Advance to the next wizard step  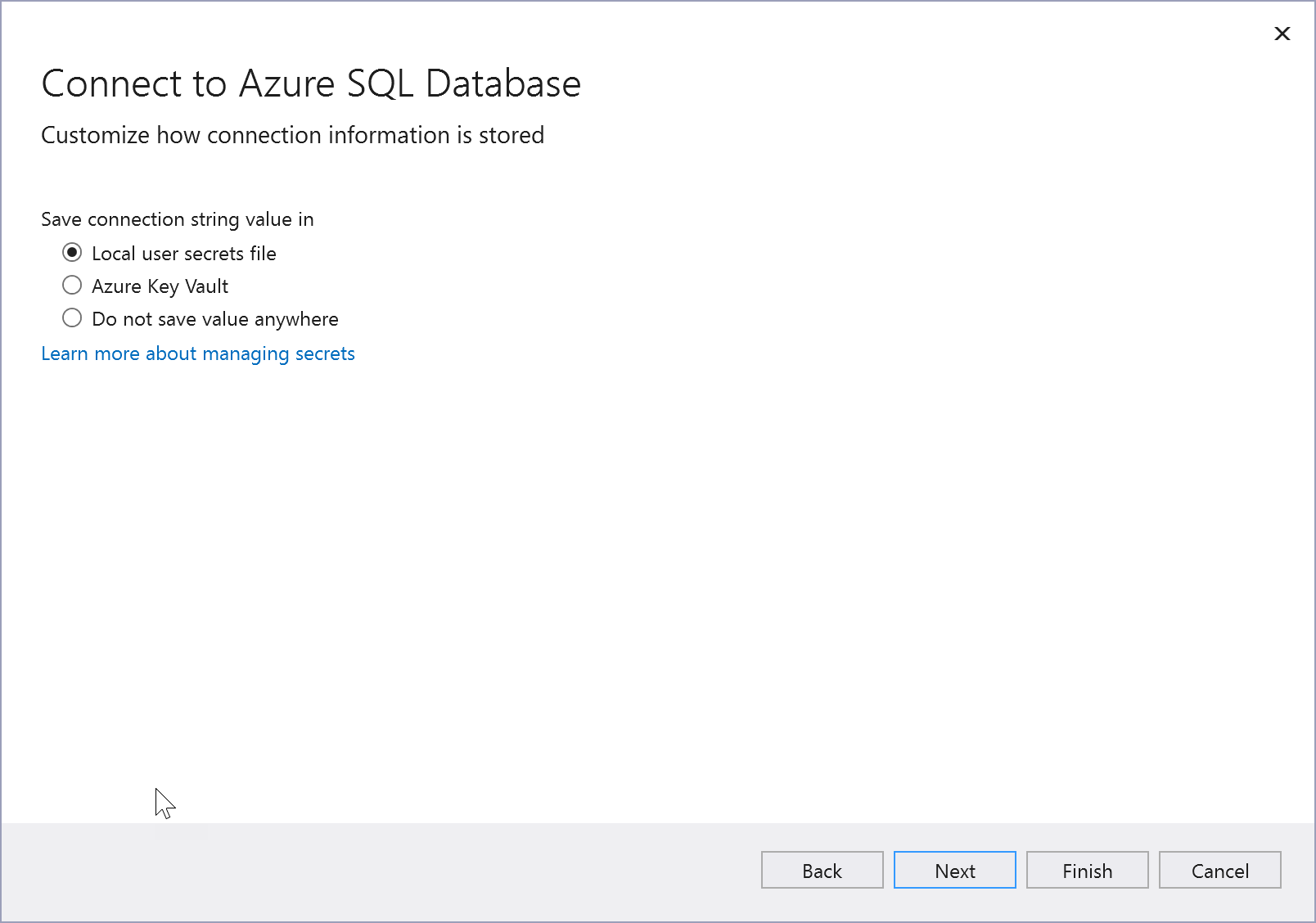(x=954, y=870)
